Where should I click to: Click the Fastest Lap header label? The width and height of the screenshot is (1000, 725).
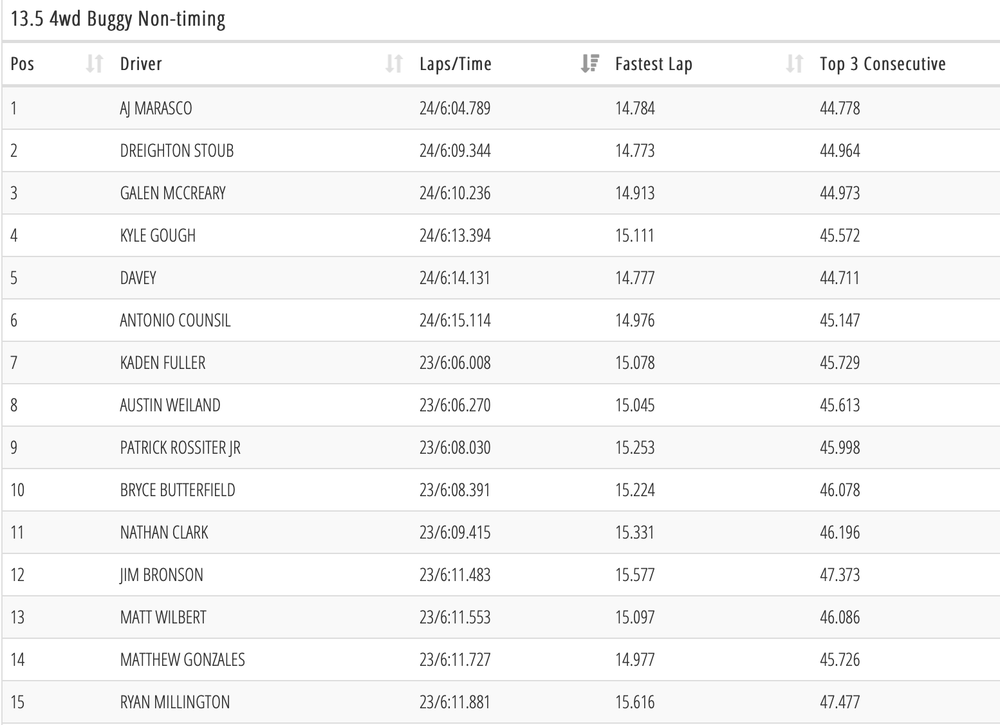pyautogui.click(x=653, y=64)
